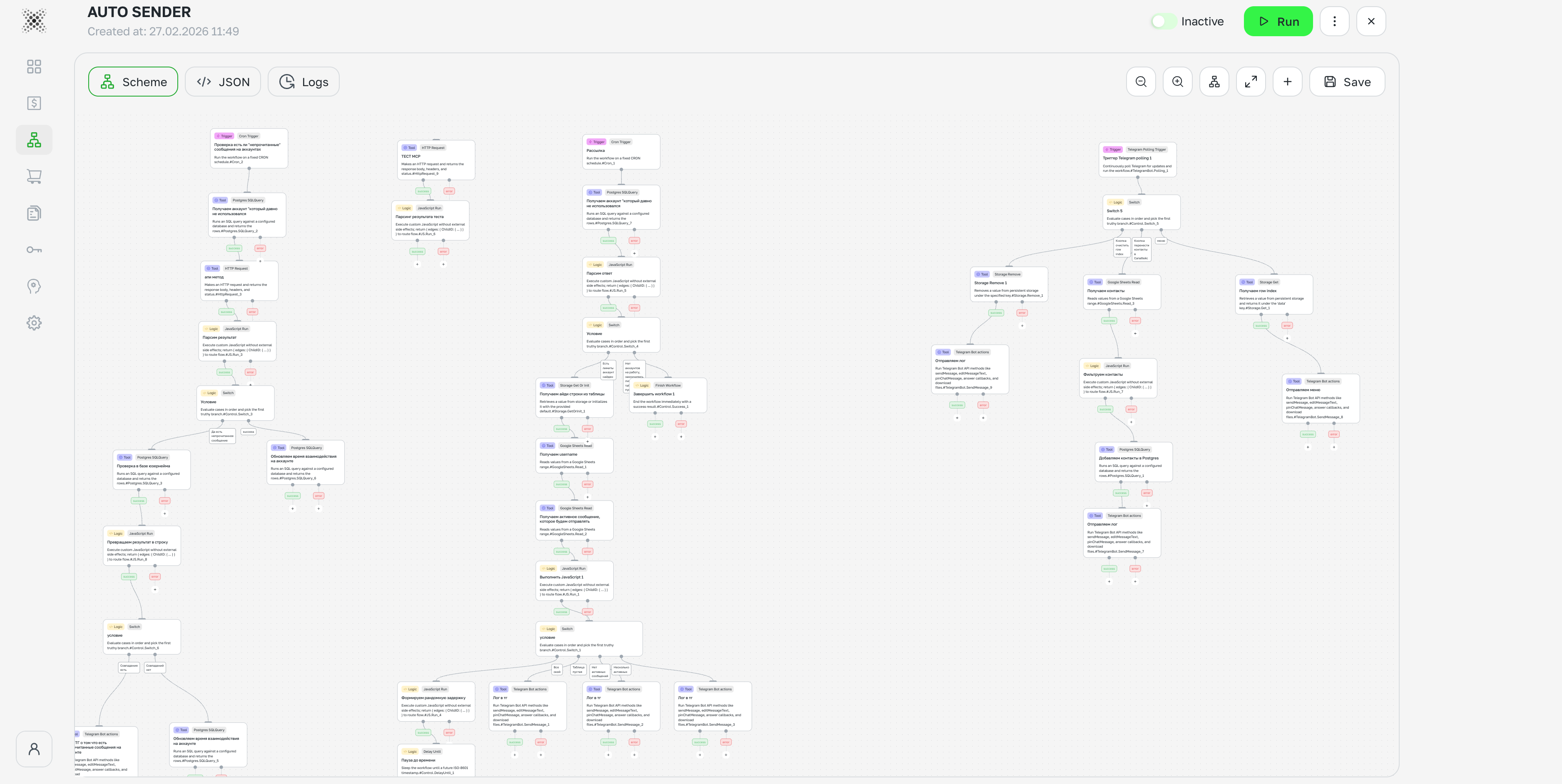The height and width of the screenshot is (784, 1562).
Task: Open the Logs tab
Action: tap(303, 81)
